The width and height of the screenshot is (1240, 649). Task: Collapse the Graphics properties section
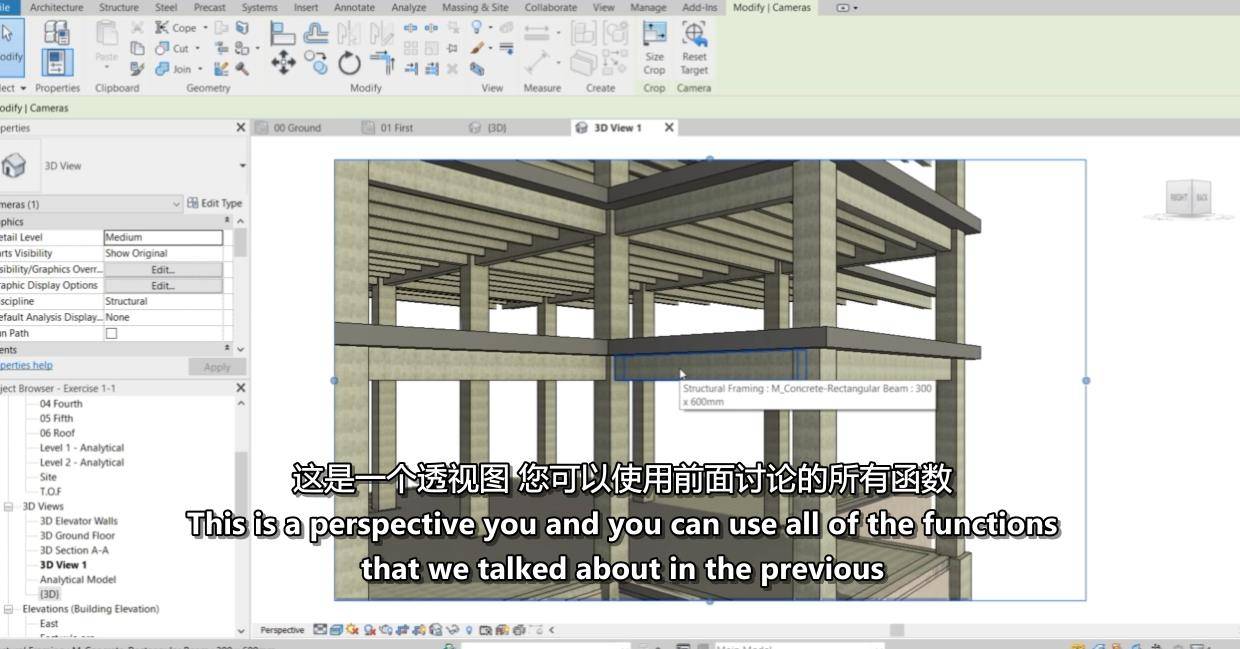pos(227,221)
